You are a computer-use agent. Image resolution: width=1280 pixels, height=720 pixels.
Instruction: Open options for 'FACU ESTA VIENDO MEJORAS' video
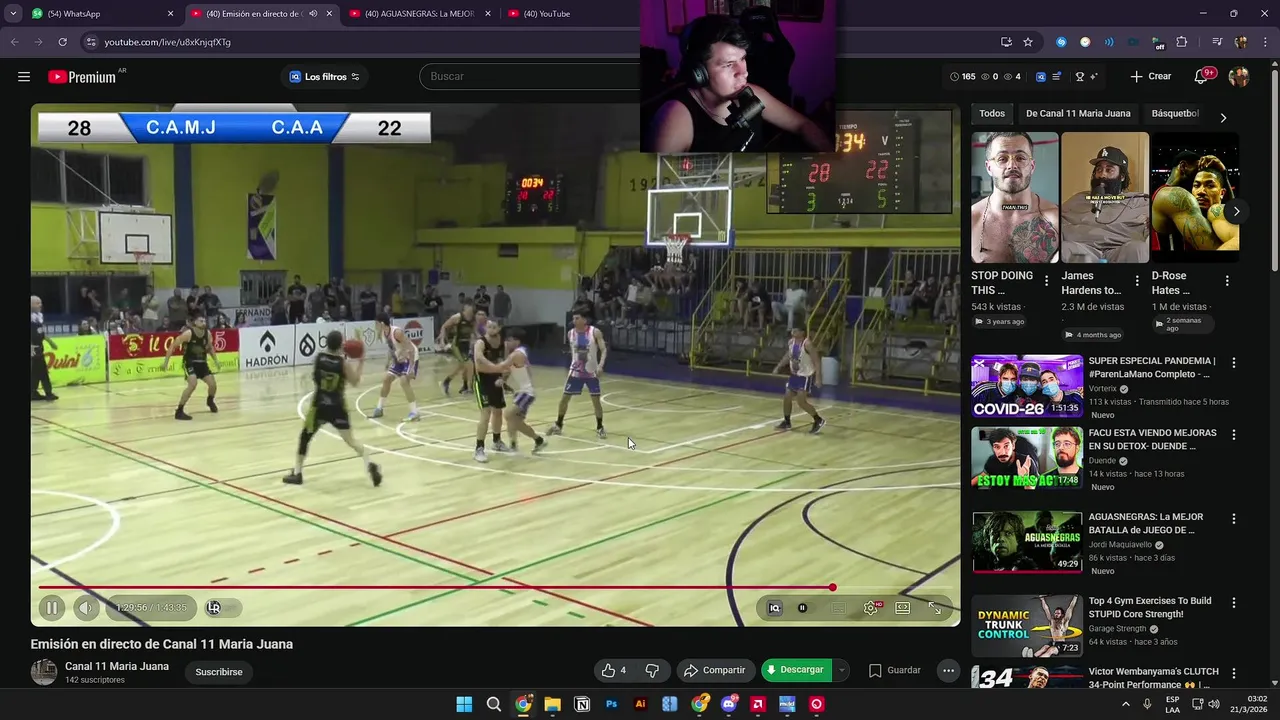tap(1234, 435)
